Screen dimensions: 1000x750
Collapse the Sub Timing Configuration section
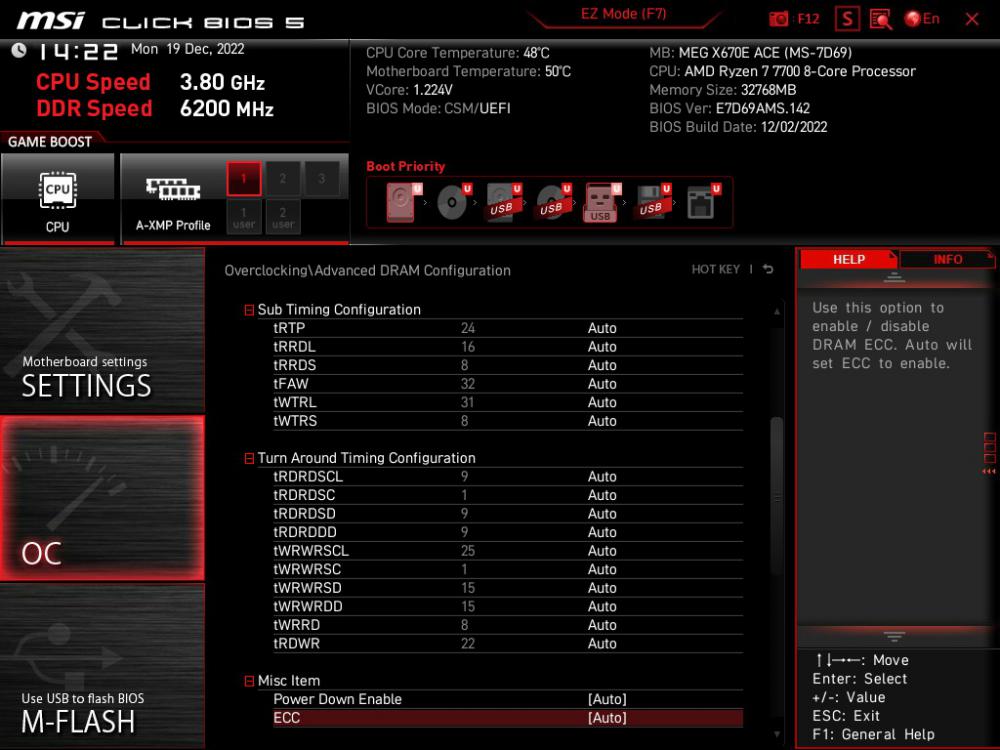(249, 311)
